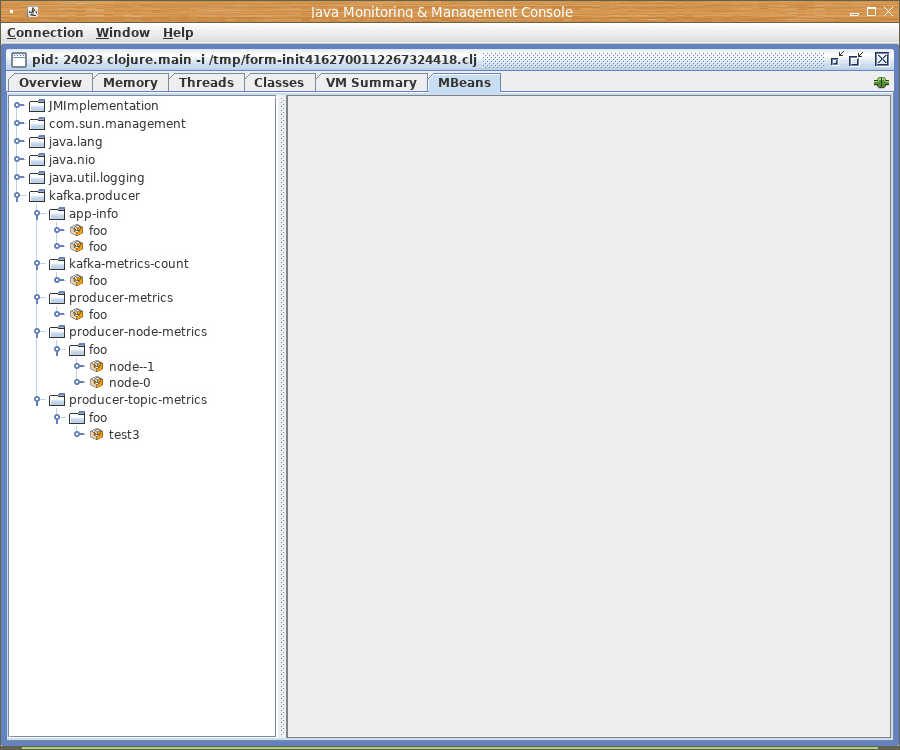Viewport: 900px width, 750px height.
Task: Expand the node--1 MBean node
Action: [79, 366]
